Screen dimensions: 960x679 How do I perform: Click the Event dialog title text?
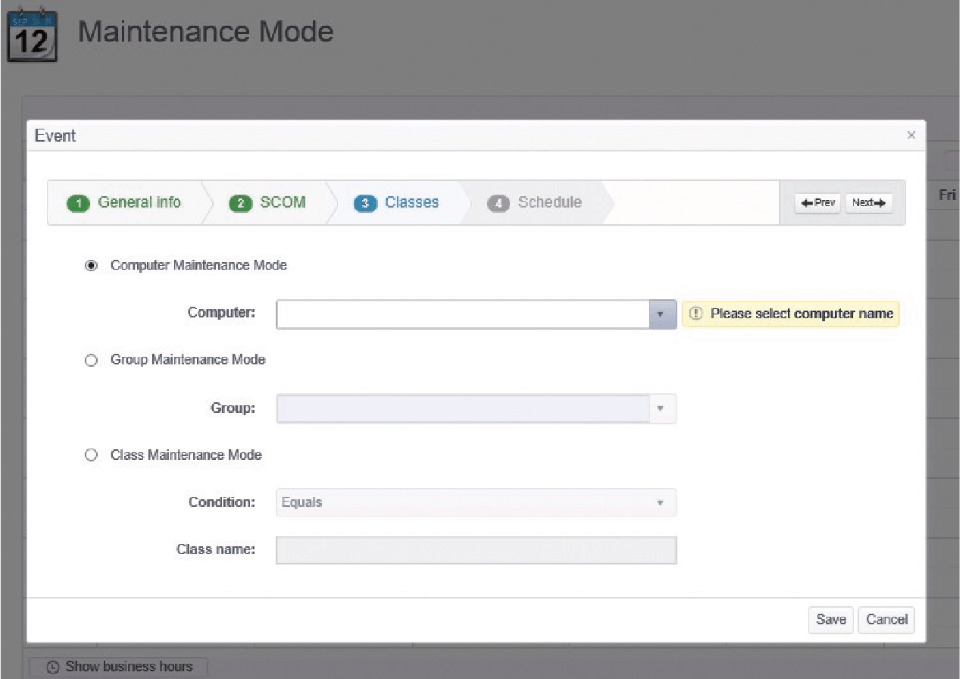(55, 136)
